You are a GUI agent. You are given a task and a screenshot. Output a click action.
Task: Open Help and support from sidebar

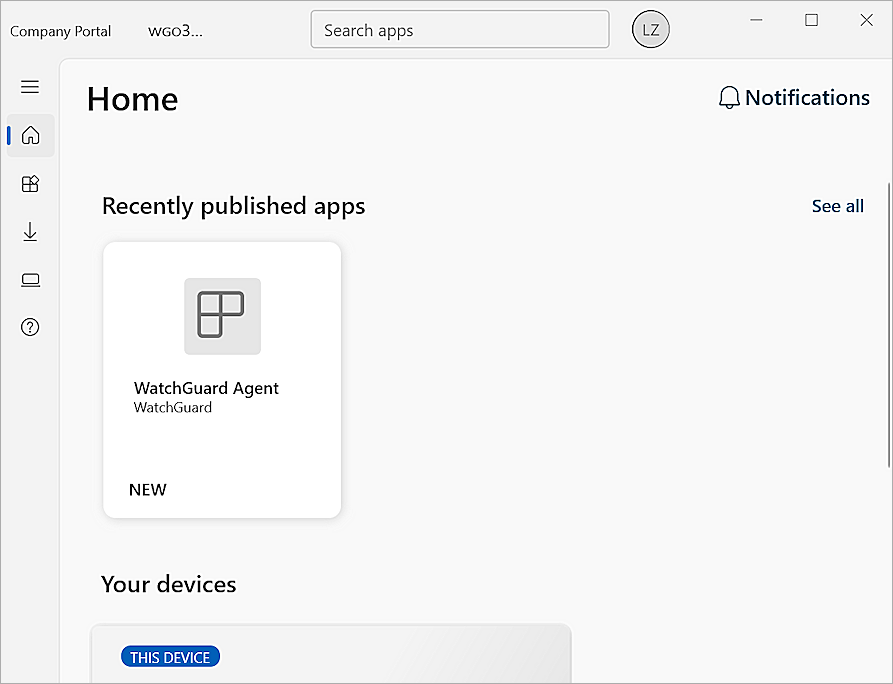(x=30, y=327)
